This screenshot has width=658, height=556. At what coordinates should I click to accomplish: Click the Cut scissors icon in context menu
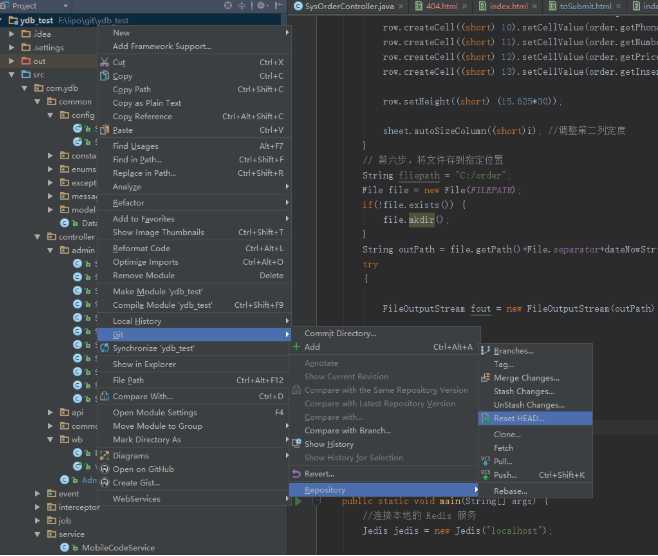pos(103,62)
